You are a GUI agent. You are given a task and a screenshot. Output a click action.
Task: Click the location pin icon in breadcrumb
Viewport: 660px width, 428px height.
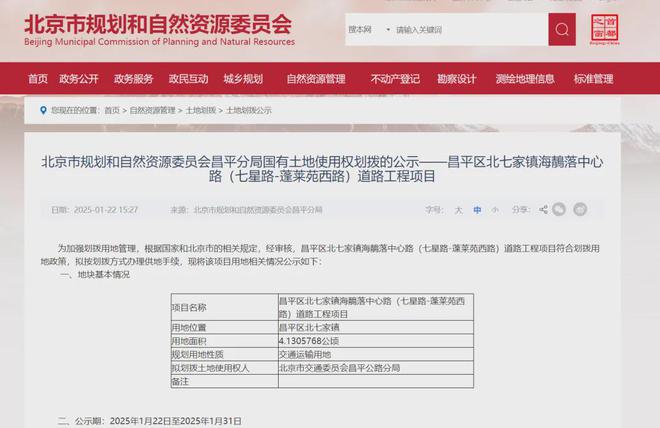coord(43,110)
